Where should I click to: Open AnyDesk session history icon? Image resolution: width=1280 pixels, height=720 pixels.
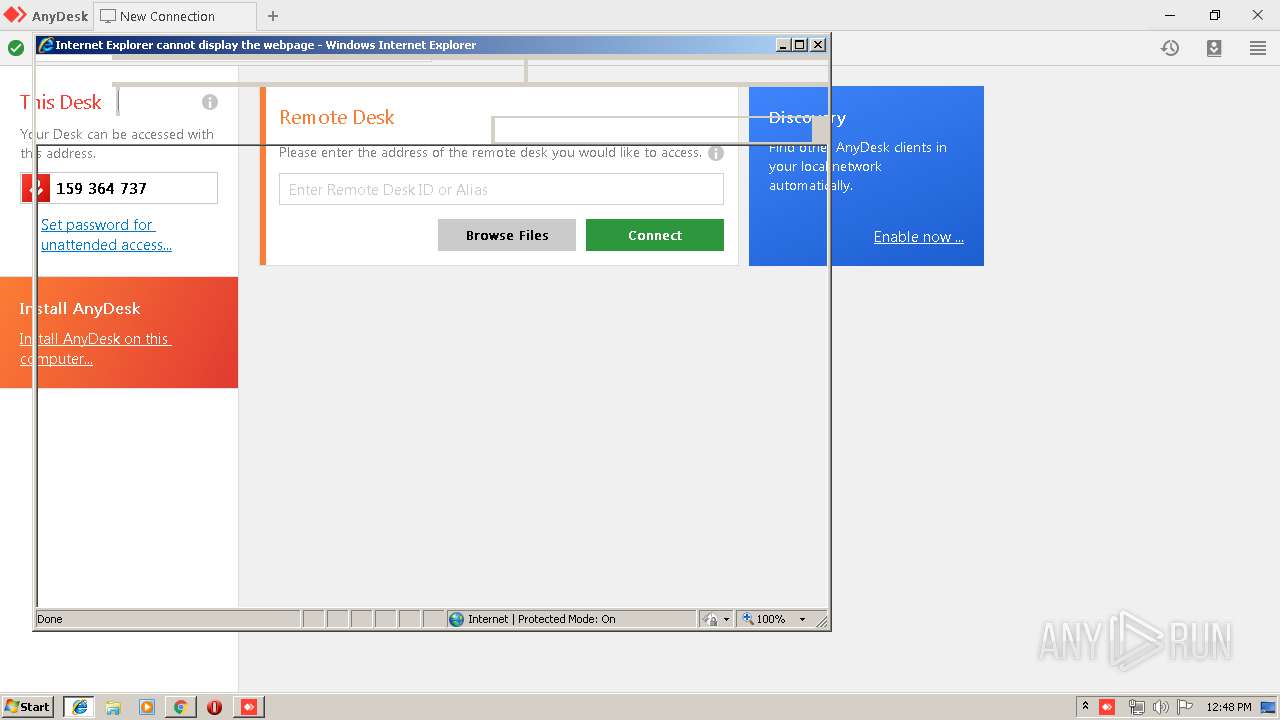coord(1170,48)
